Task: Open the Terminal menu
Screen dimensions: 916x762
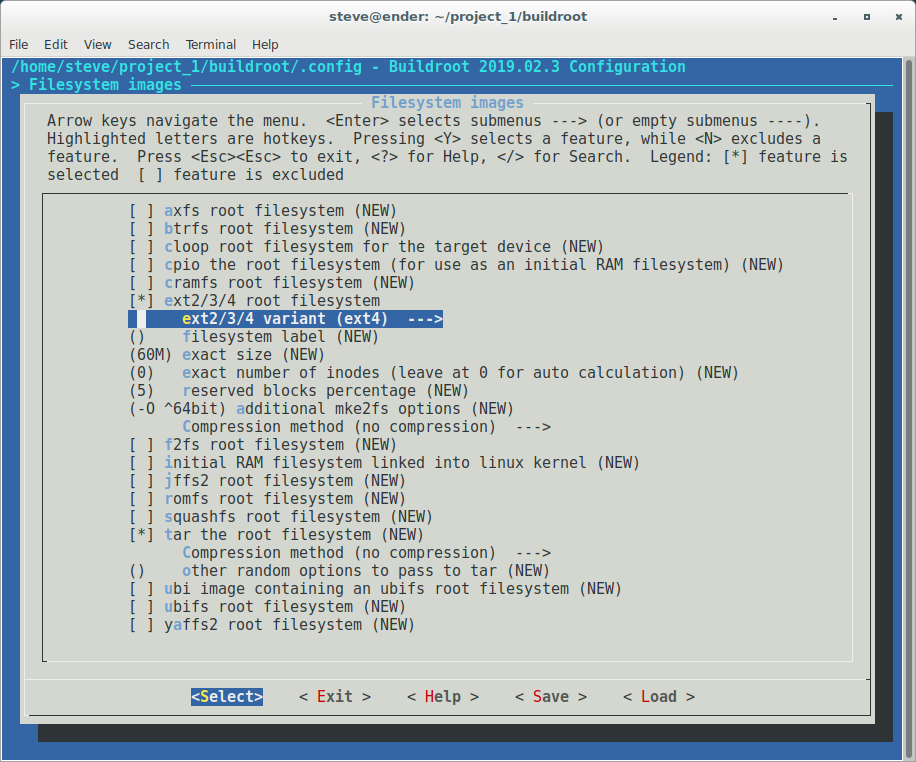Action: click(x=210, y=44)
